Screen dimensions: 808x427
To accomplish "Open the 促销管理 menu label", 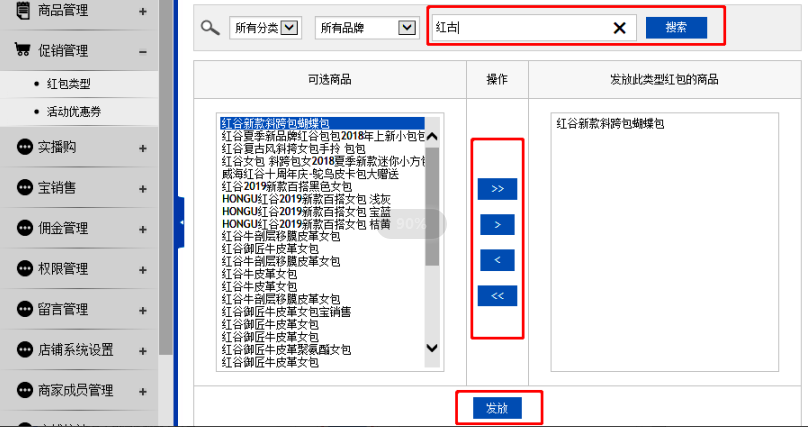I will click(x=63, y=50).
